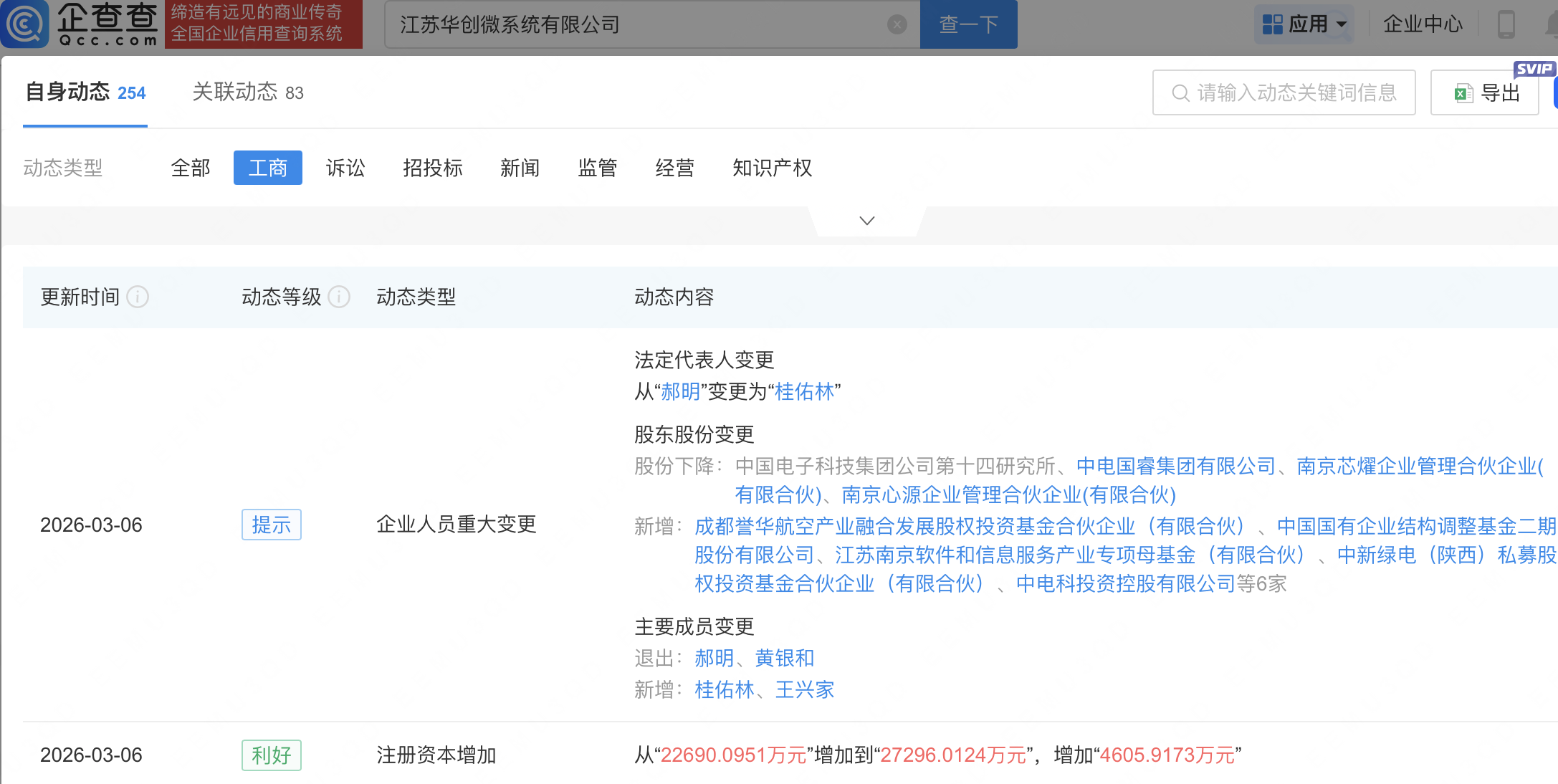Click the mobile phone icon in header
Image resolution: width=1558 pixels, height=784 pixels.
point(1506,24)
